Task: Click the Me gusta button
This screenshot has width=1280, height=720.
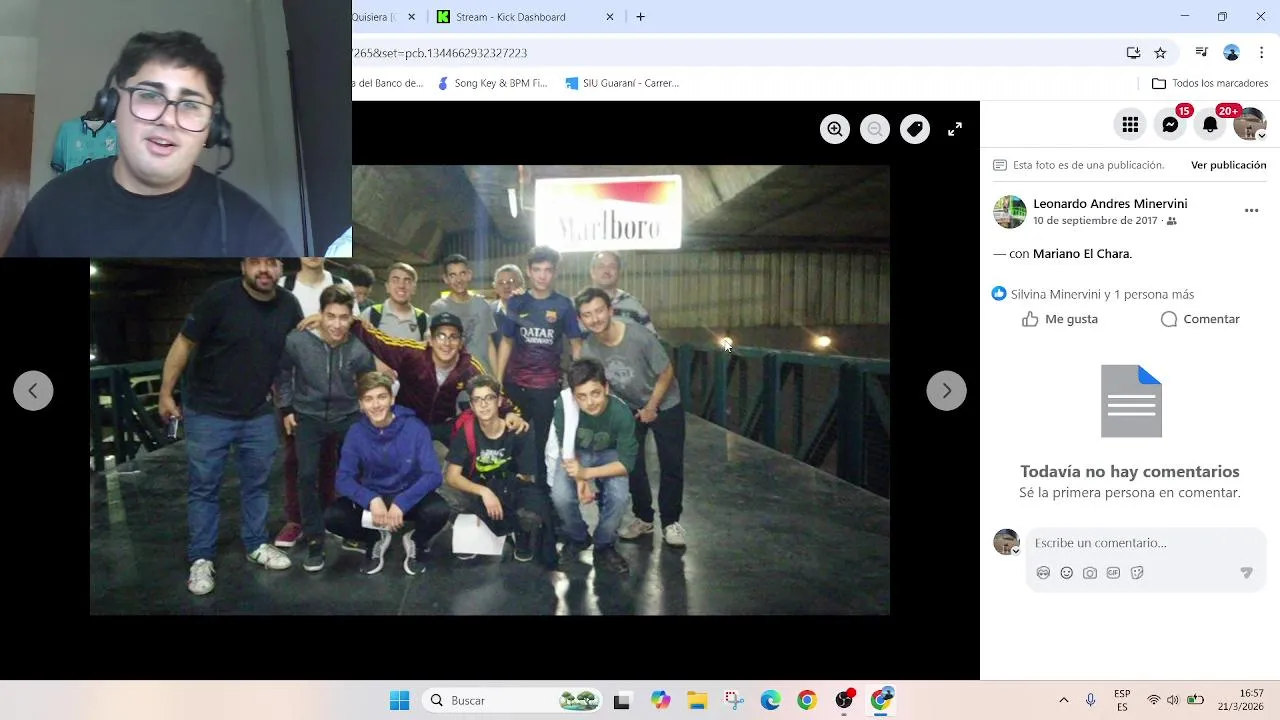Action: click(x=1060, y=319)
